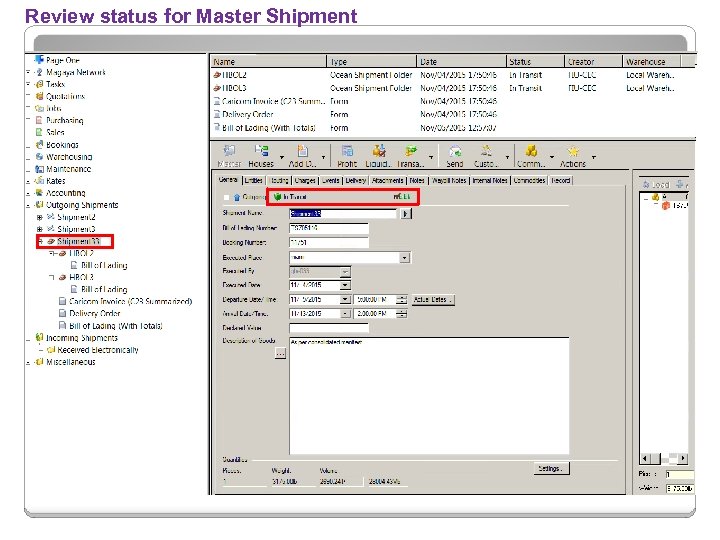Switch to the Events tab
Image resolution: width=720 pixels, height=540 pixels.
coord(331,180)
